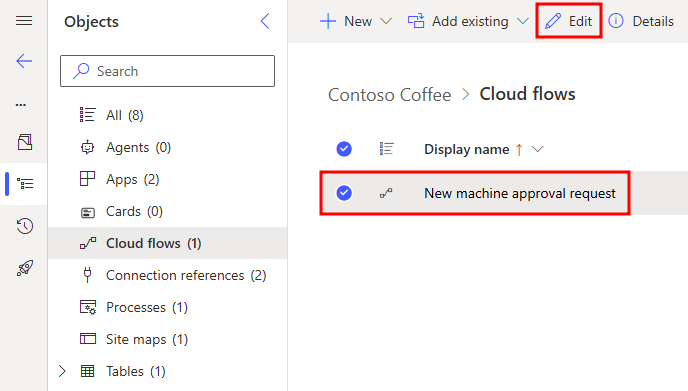The height and width of the screenshot is (391, 688).
Task: Toggle the select-all checkbox in header
Action: click(x=344, y=149)
